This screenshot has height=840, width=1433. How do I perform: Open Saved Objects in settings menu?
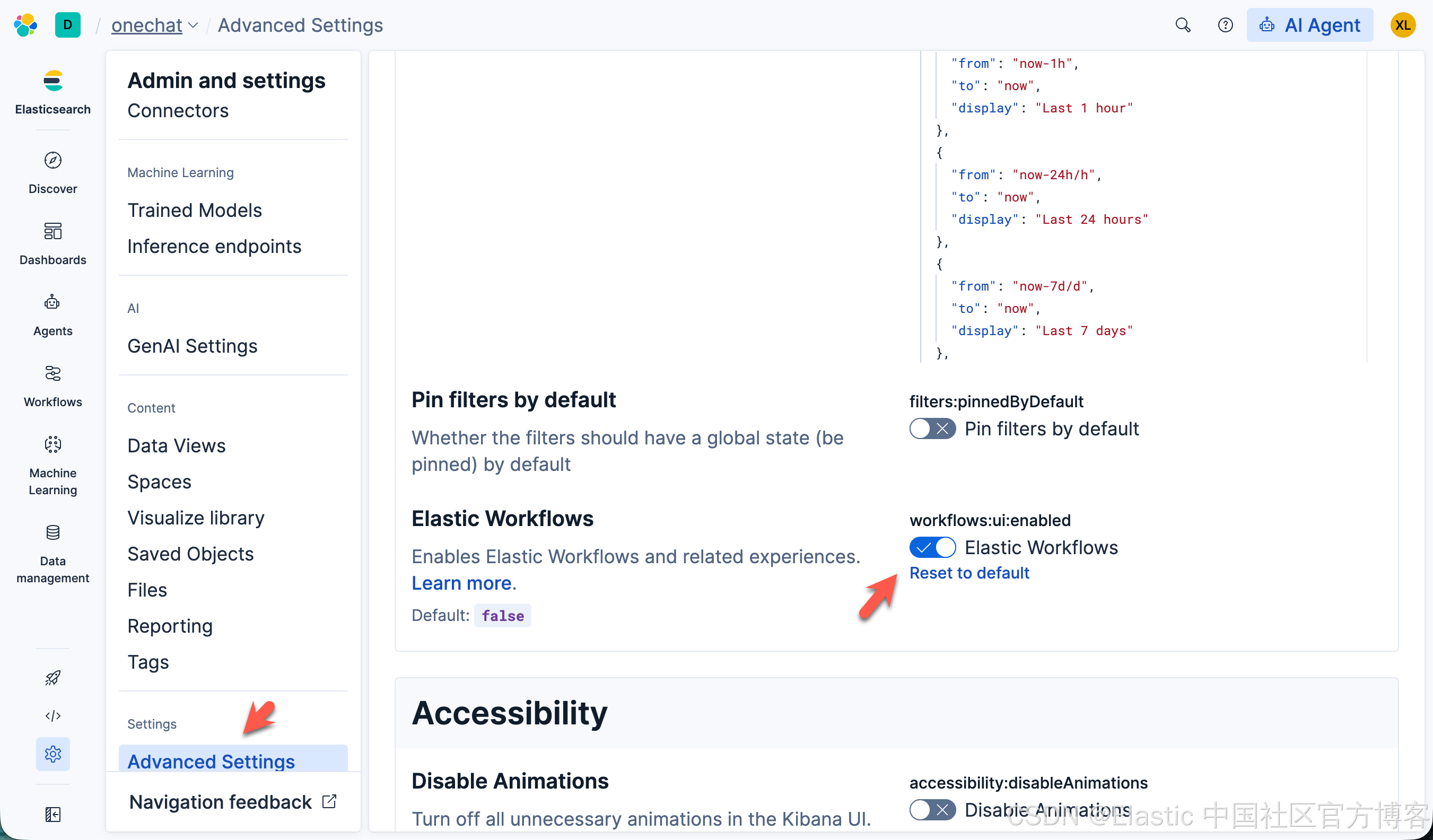pyautogui.click(x=190, y=553)
